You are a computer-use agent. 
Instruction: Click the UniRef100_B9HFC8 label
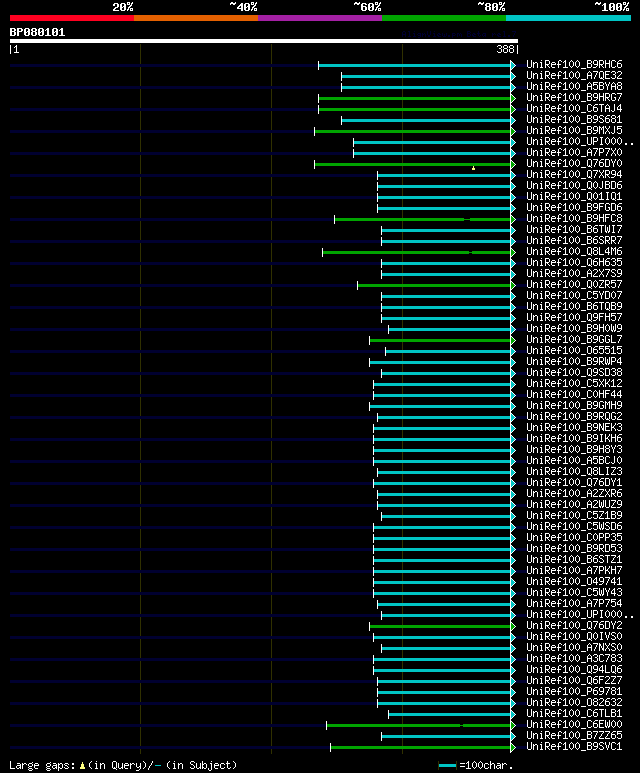pyautogui.click(x=574, y=218)
